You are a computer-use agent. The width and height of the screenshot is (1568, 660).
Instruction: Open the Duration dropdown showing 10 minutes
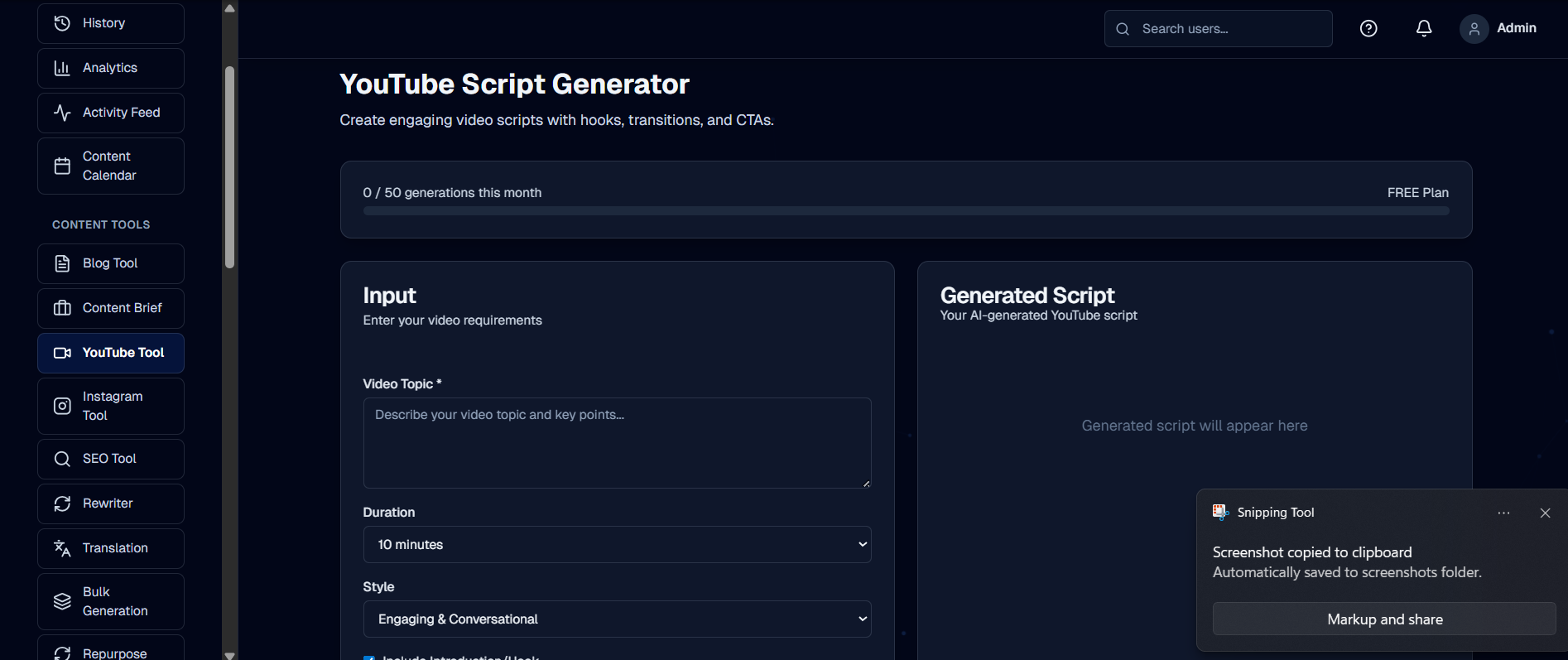617,545
